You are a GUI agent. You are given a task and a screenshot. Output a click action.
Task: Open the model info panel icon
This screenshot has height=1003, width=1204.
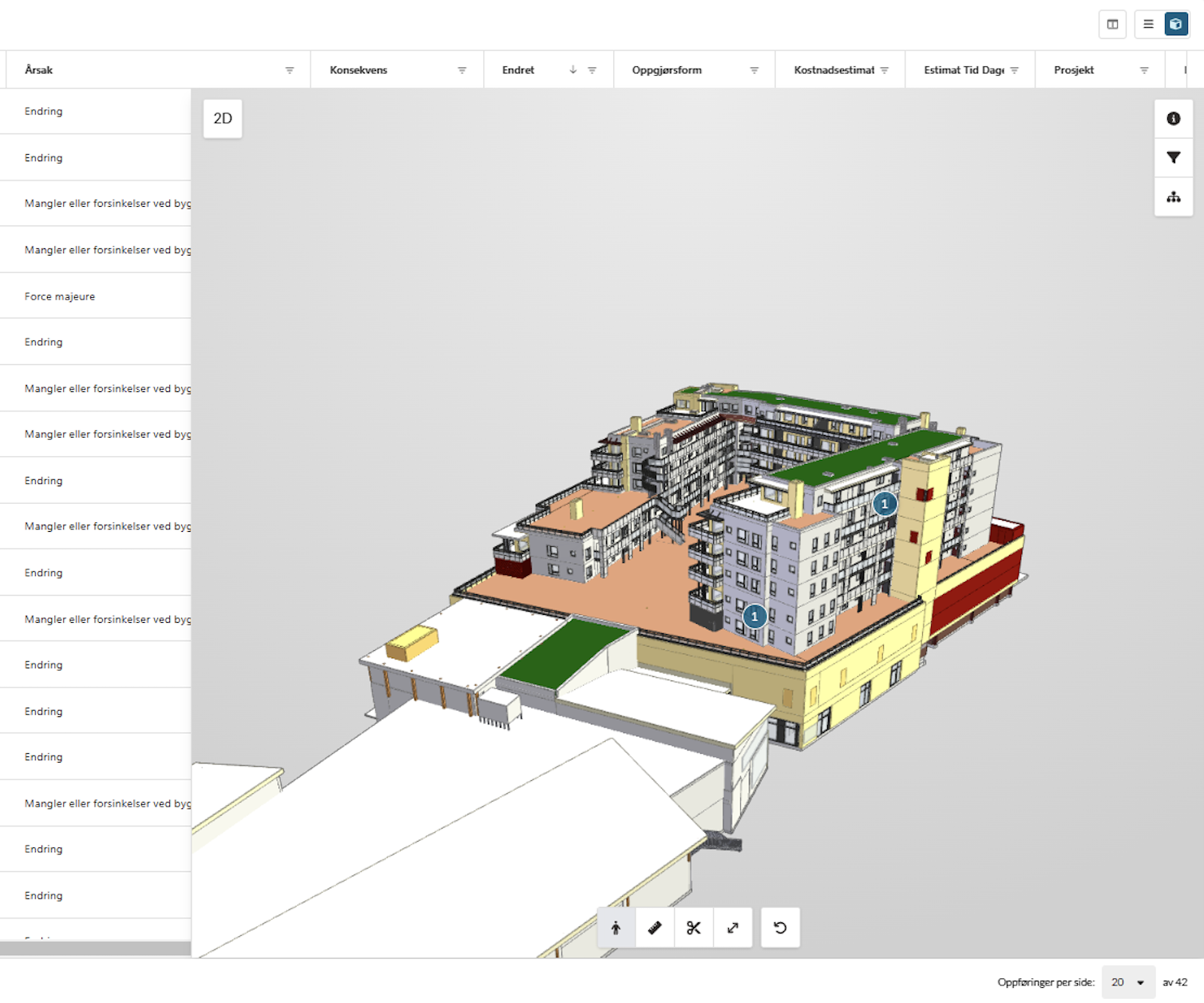tap(1173, 118)
